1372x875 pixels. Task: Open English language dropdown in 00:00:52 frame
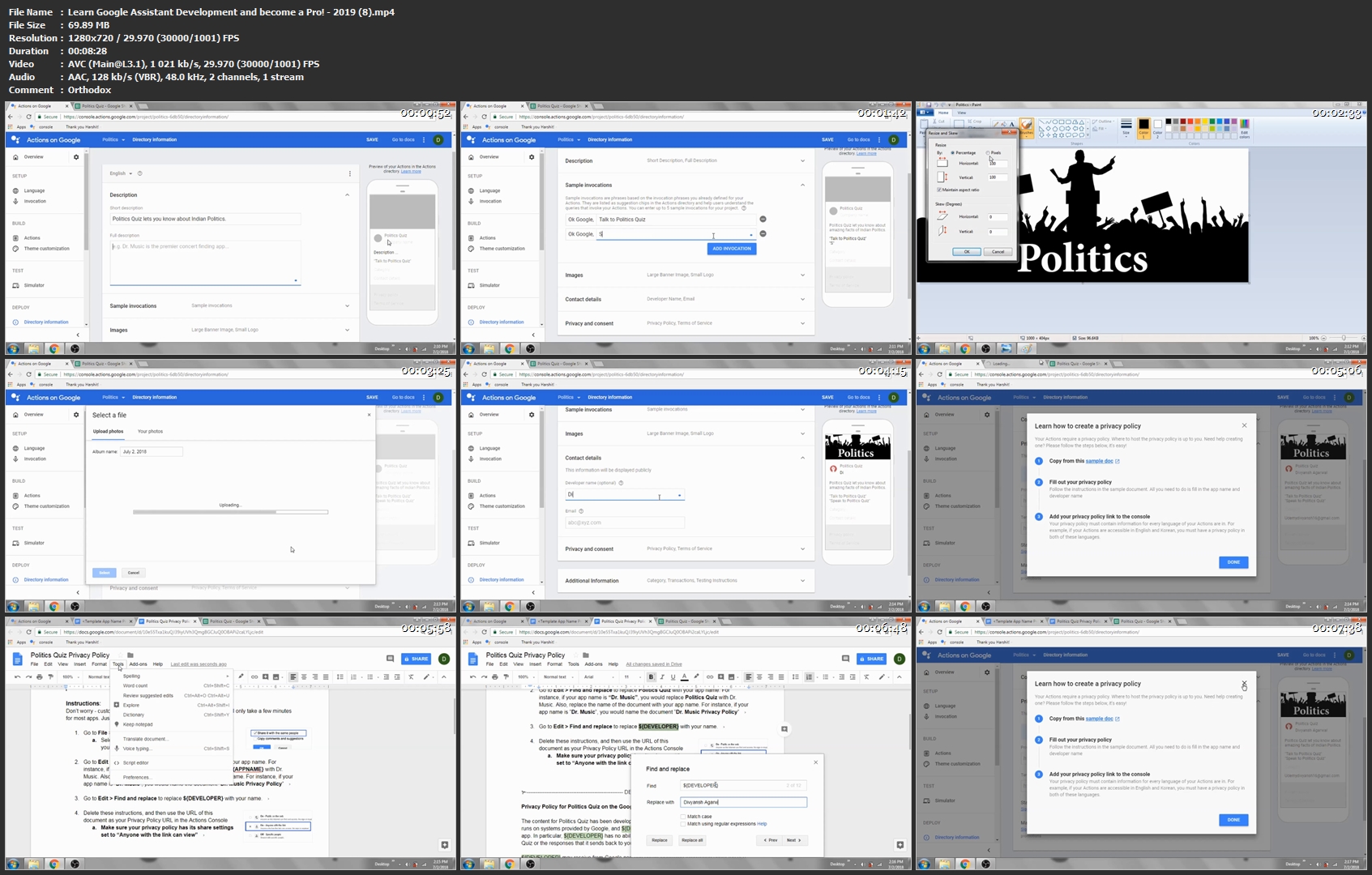coord(121,173)
